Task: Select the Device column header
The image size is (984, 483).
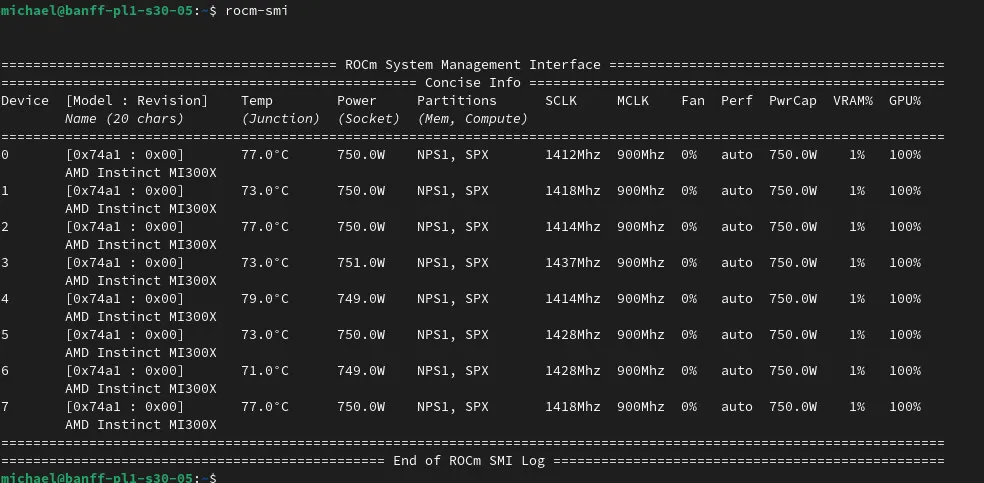Action: point(25,100)
